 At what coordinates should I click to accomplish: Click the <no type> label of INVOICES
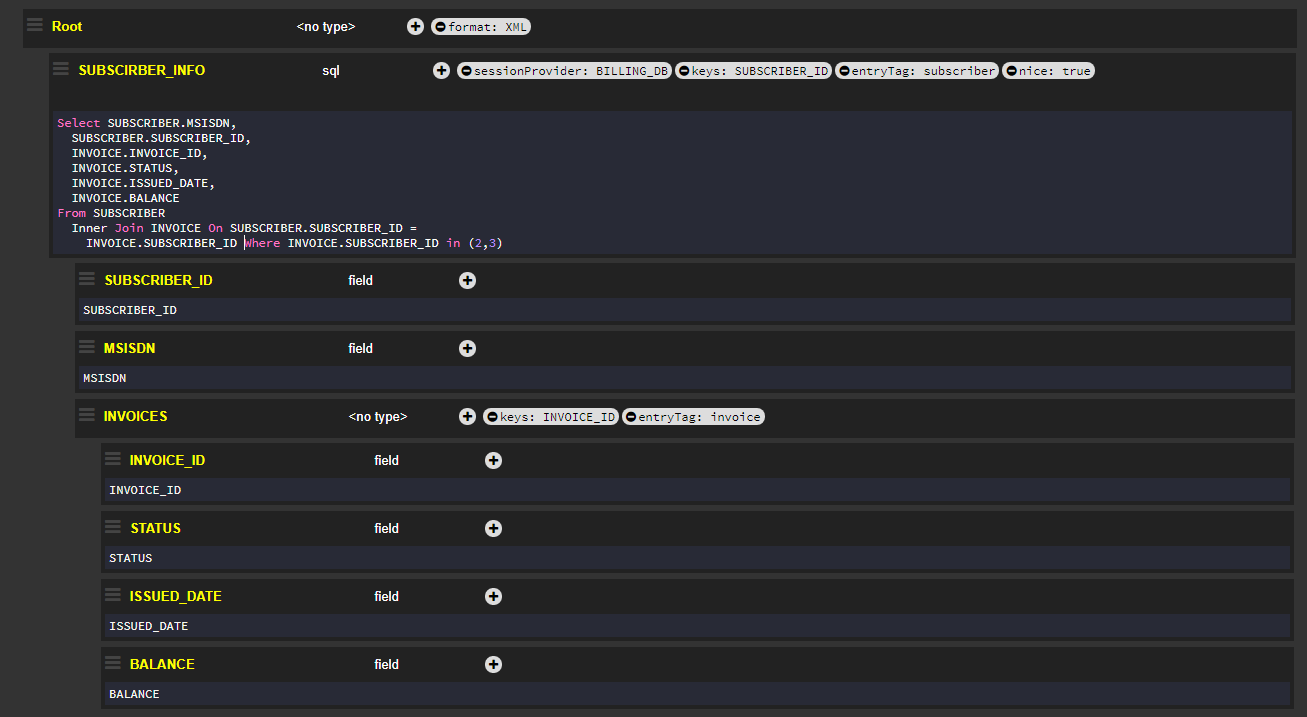(x=377, y=417)
